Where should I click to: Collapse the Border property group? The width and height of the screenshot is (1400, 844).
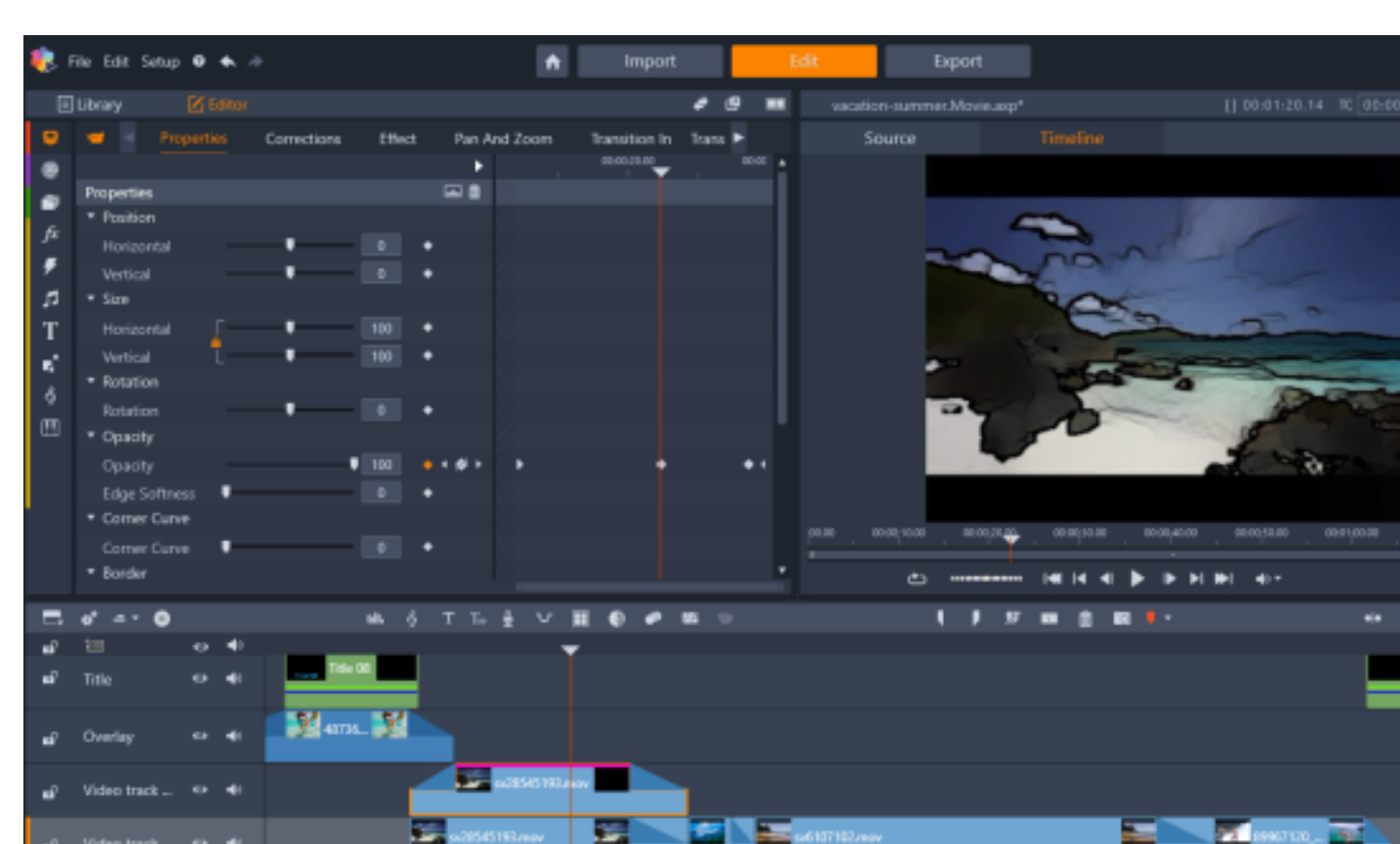coord(91,573)
